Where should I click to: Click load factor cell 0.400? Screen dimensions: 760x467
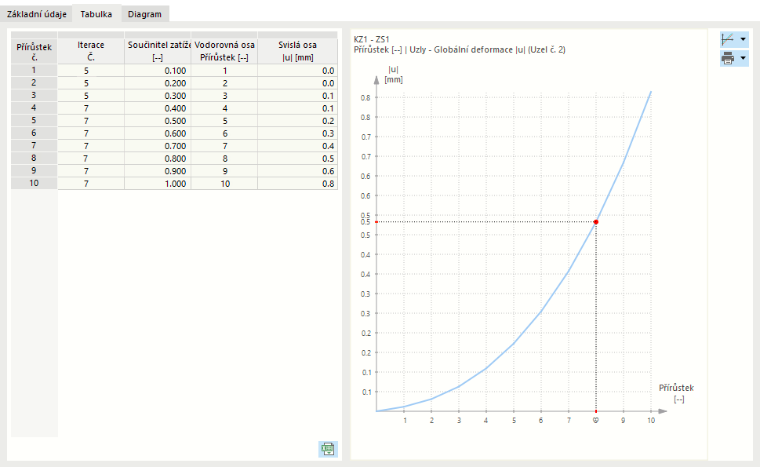(x=158, y=109)
